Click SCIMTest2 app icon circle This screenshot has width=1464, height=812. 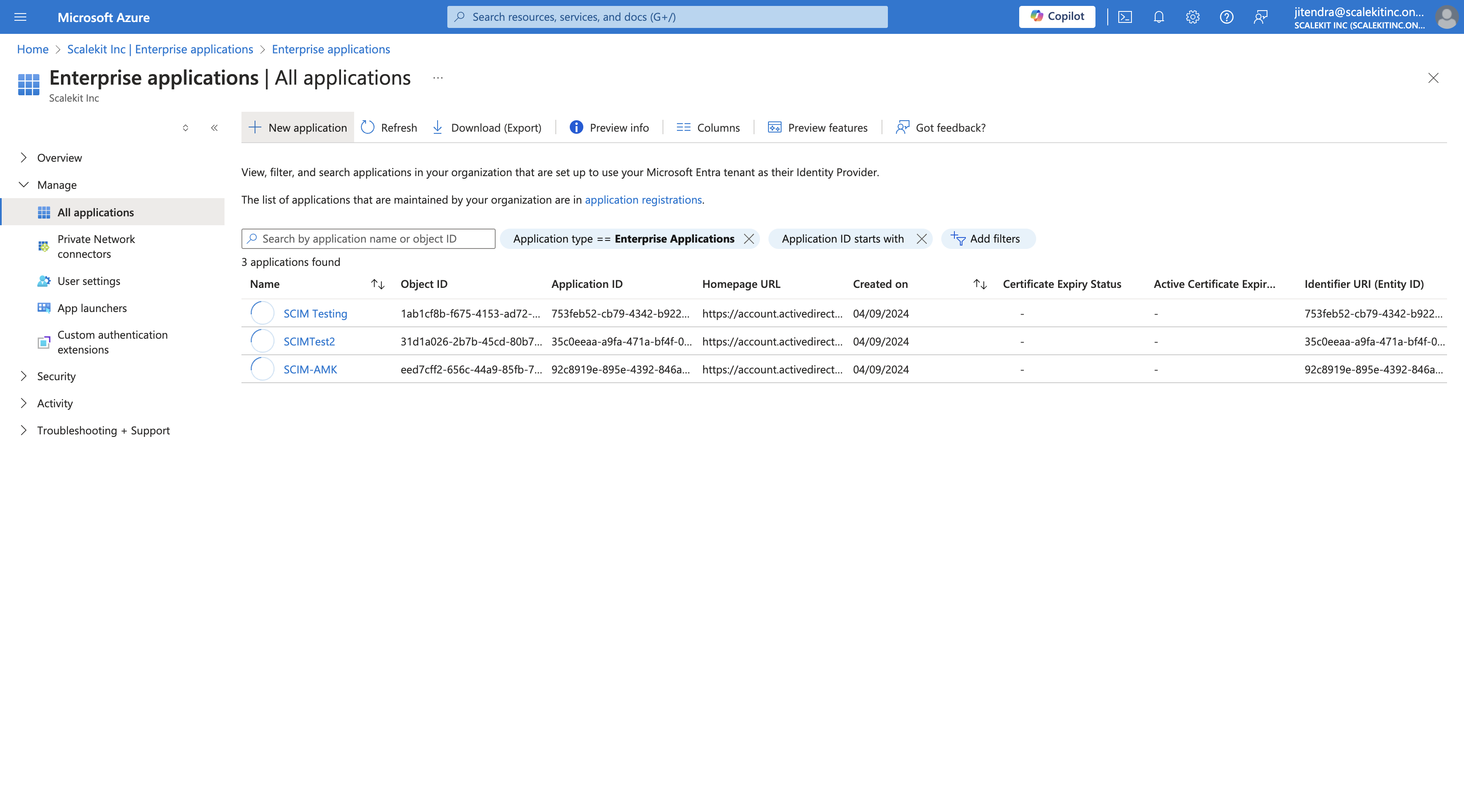pyautogui.click(x=263, y=341)
